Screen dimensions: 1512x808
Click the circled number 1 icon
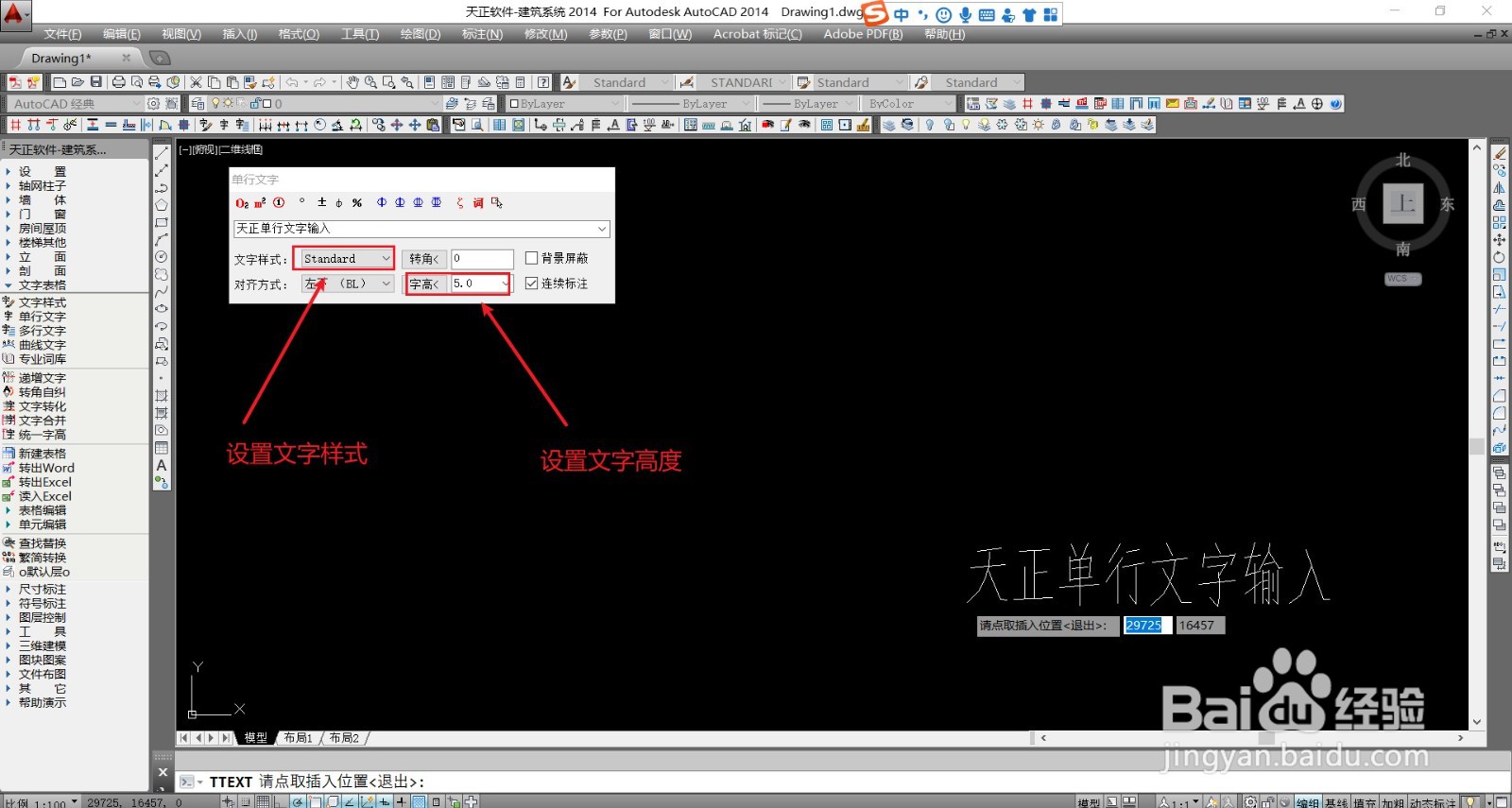click(x=279, y=202)
